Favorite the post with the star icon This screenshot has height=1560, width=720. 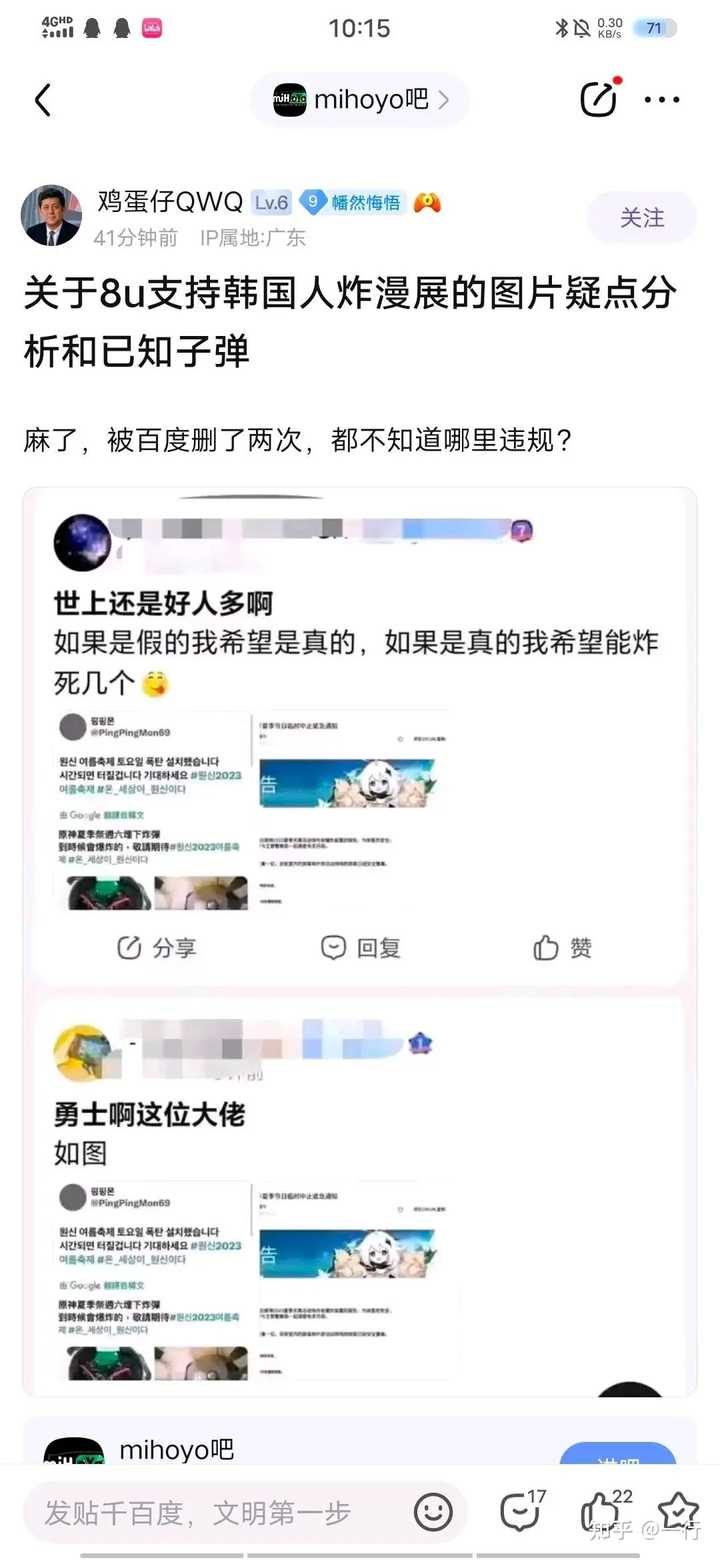pyautogui.click(x=678, y=1511)
